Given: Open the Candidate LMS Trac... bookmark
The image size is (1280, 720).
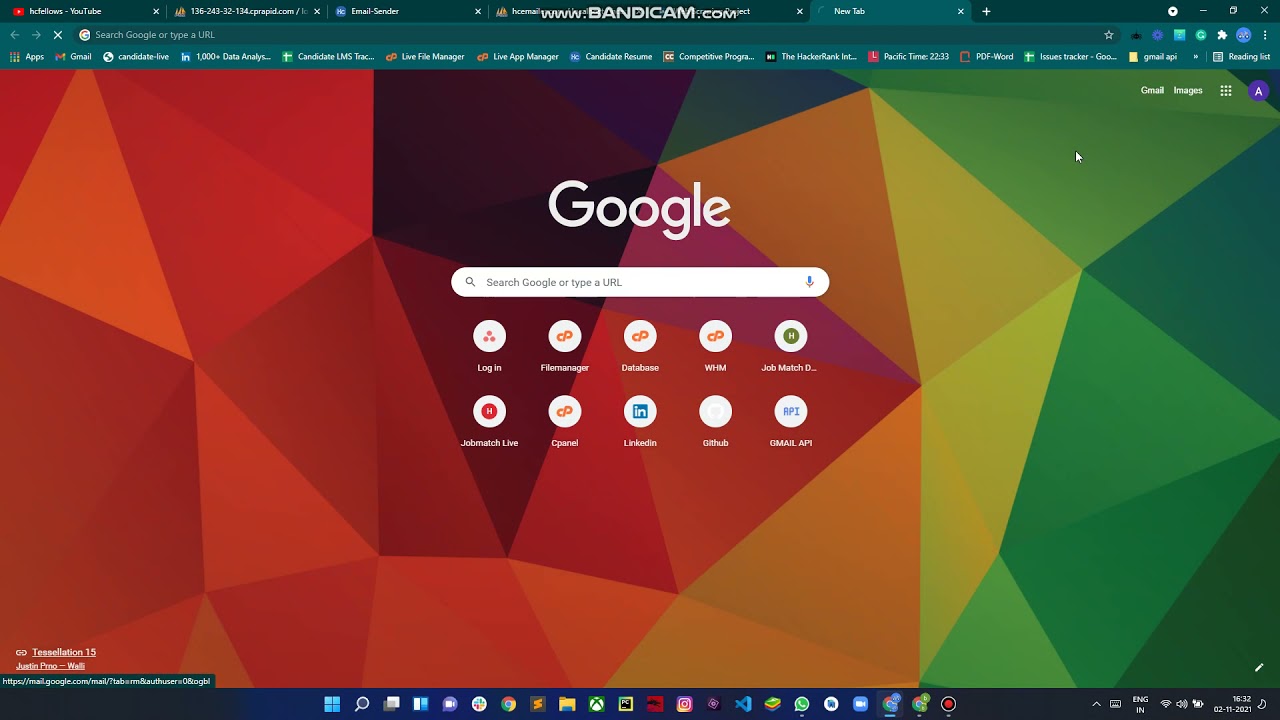Looking at the screenshot, I should [x=328, y=57].
